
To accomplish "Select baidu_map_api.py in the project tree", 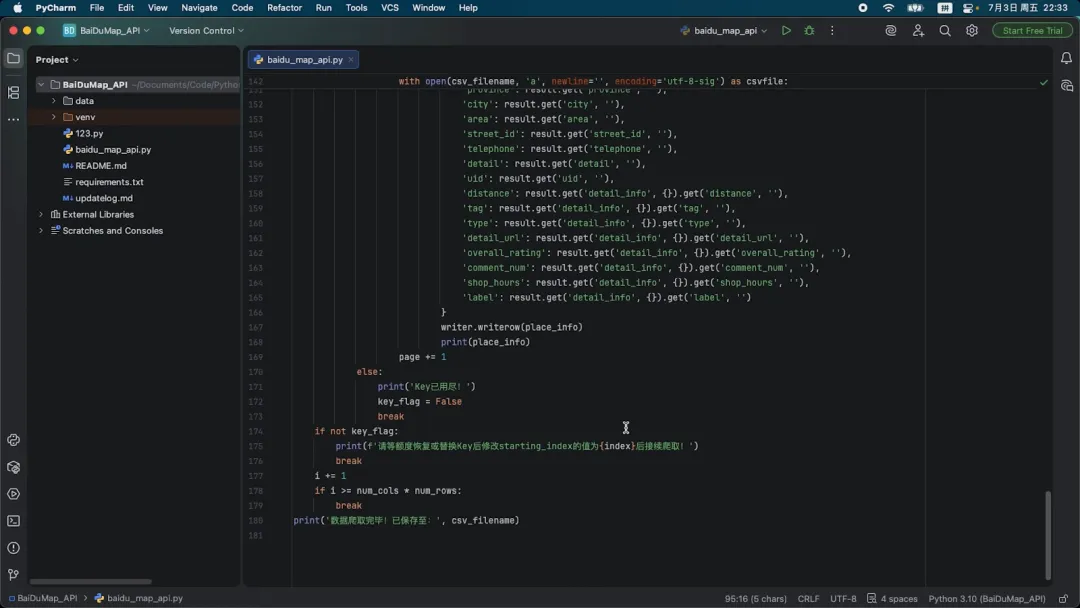I will point(113,149).
